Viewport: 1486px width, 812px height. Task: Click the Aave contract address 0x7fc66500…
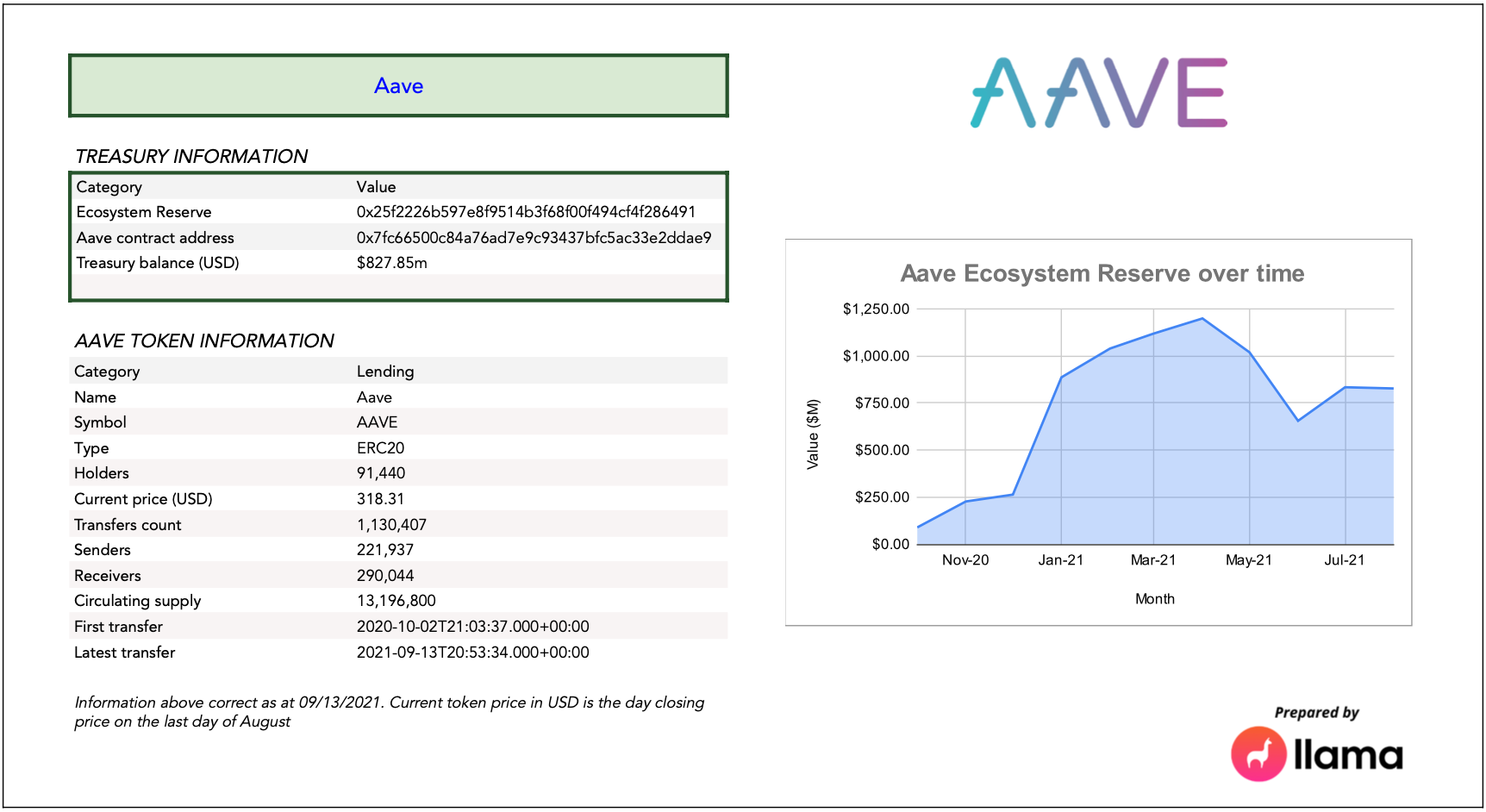click(534, 238)
